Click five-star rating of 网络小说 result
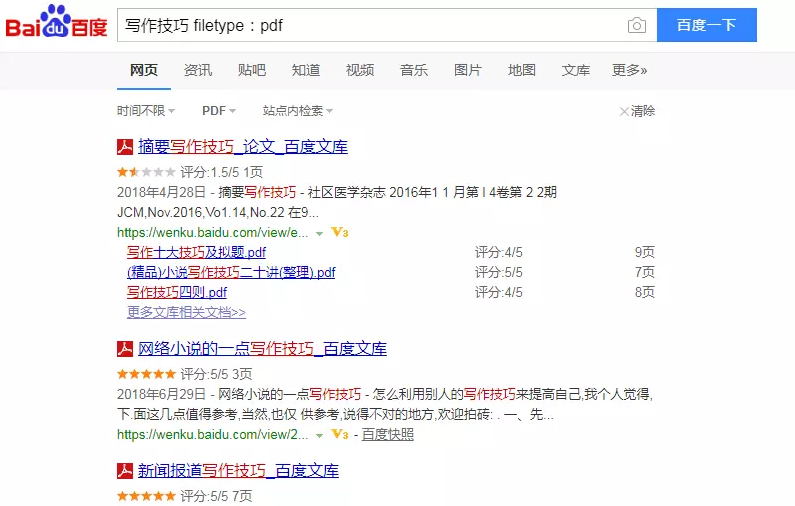The image size is (795, 506). pos(146,374)
